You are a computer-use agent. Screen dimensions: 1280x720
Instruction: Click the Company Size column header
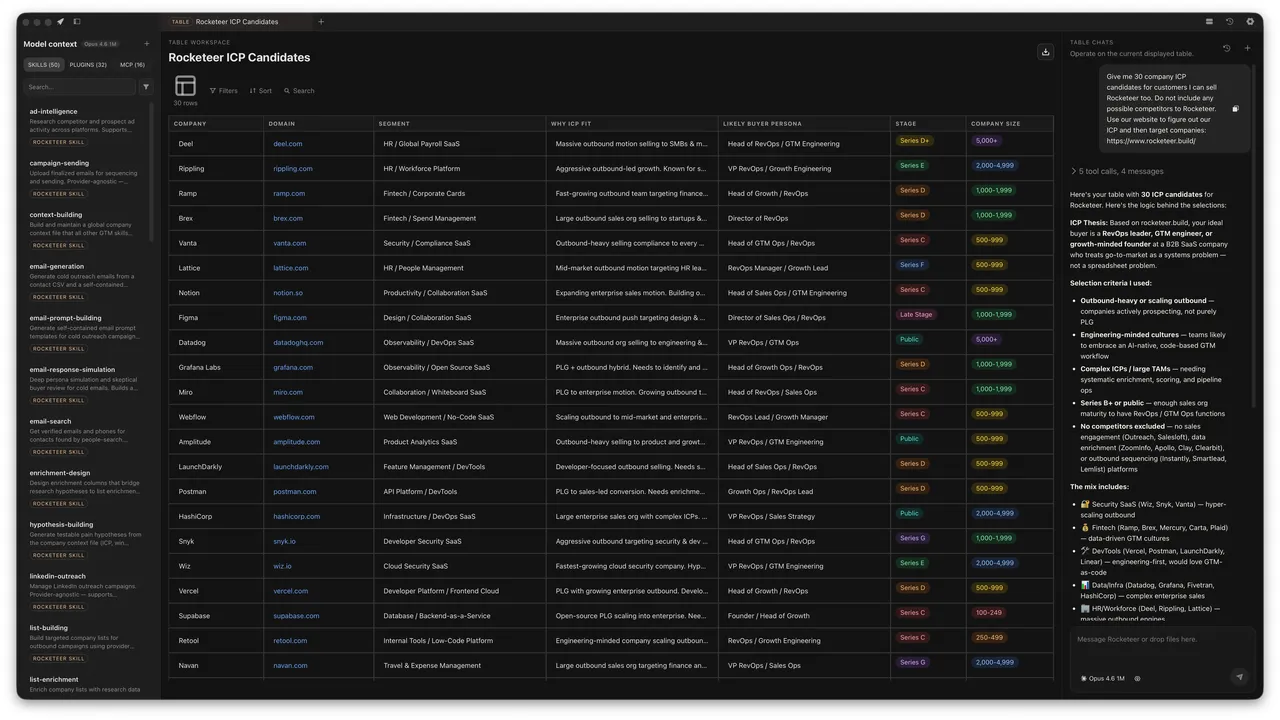tap(1009, 124)
